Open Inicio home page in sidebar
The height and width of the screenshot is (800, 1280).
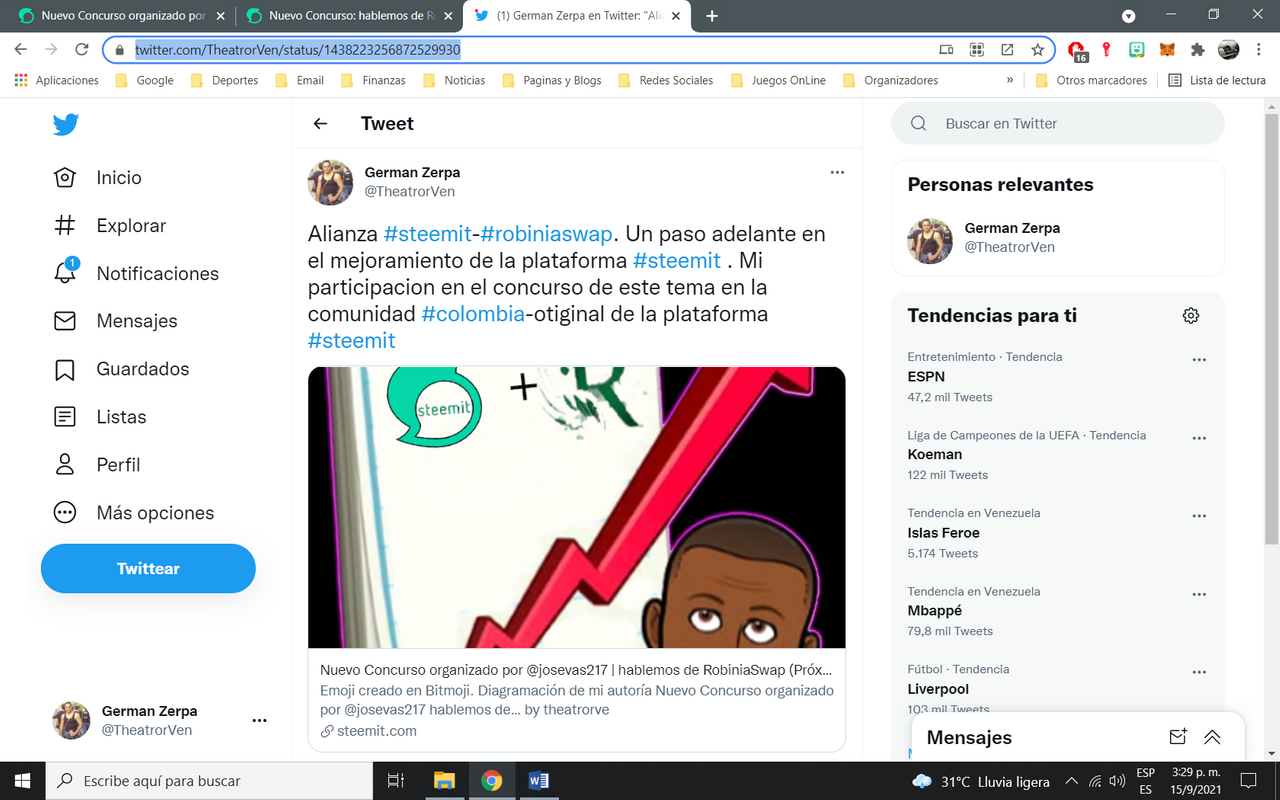click(x=98, y=178)
